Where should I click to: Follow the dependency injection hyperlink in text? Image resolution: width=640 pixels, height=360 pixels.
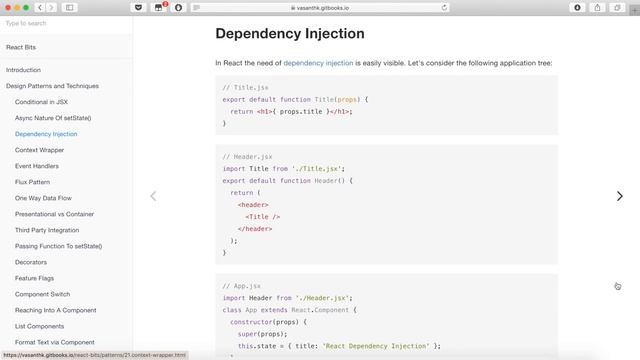pos(318,63)
